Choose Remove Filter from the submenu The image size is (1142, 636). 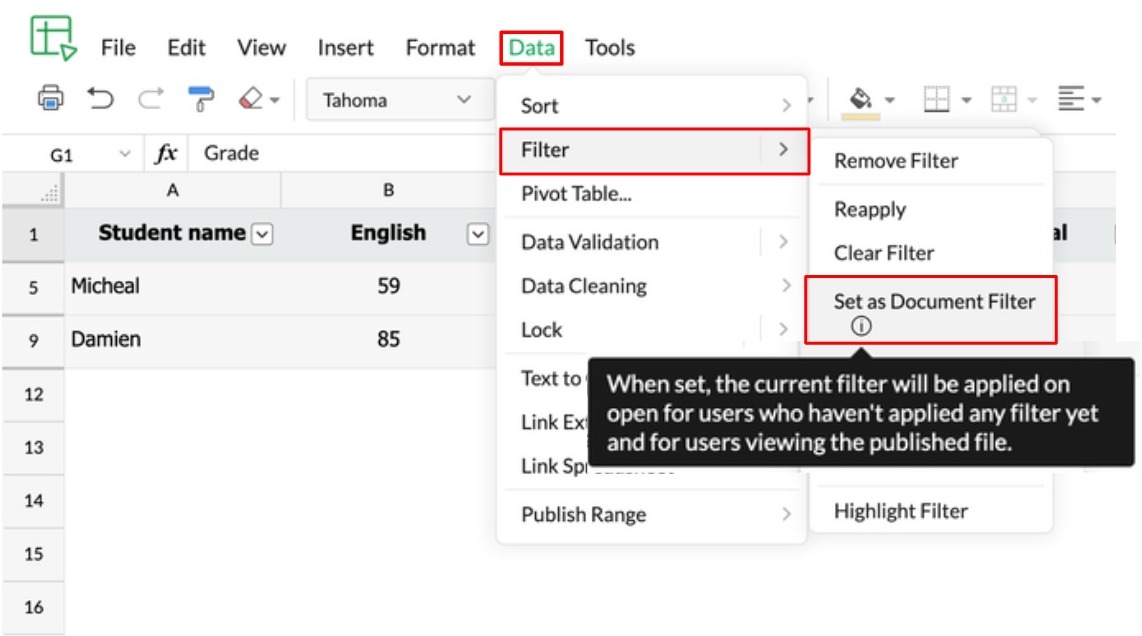tap(896, 161)
